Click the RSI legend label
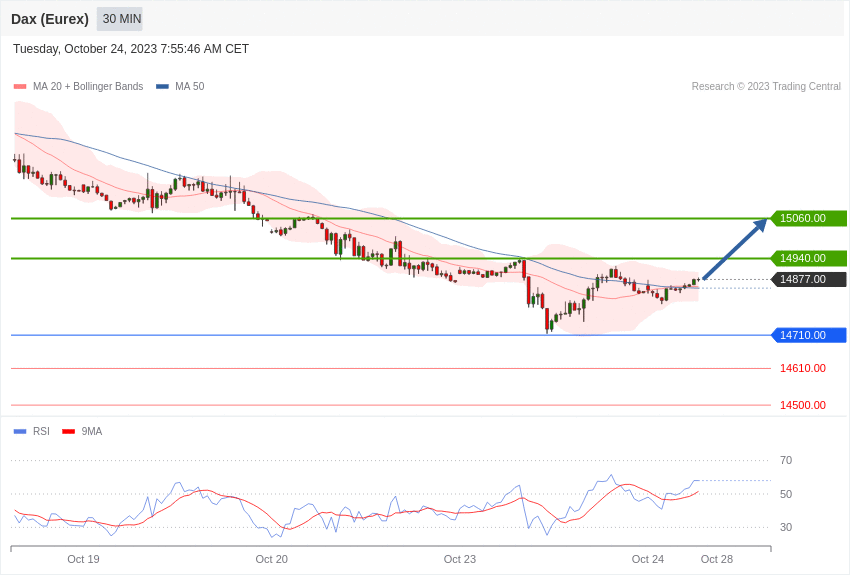The height and width of the screenshot is (576, 850). coord(41,431)
